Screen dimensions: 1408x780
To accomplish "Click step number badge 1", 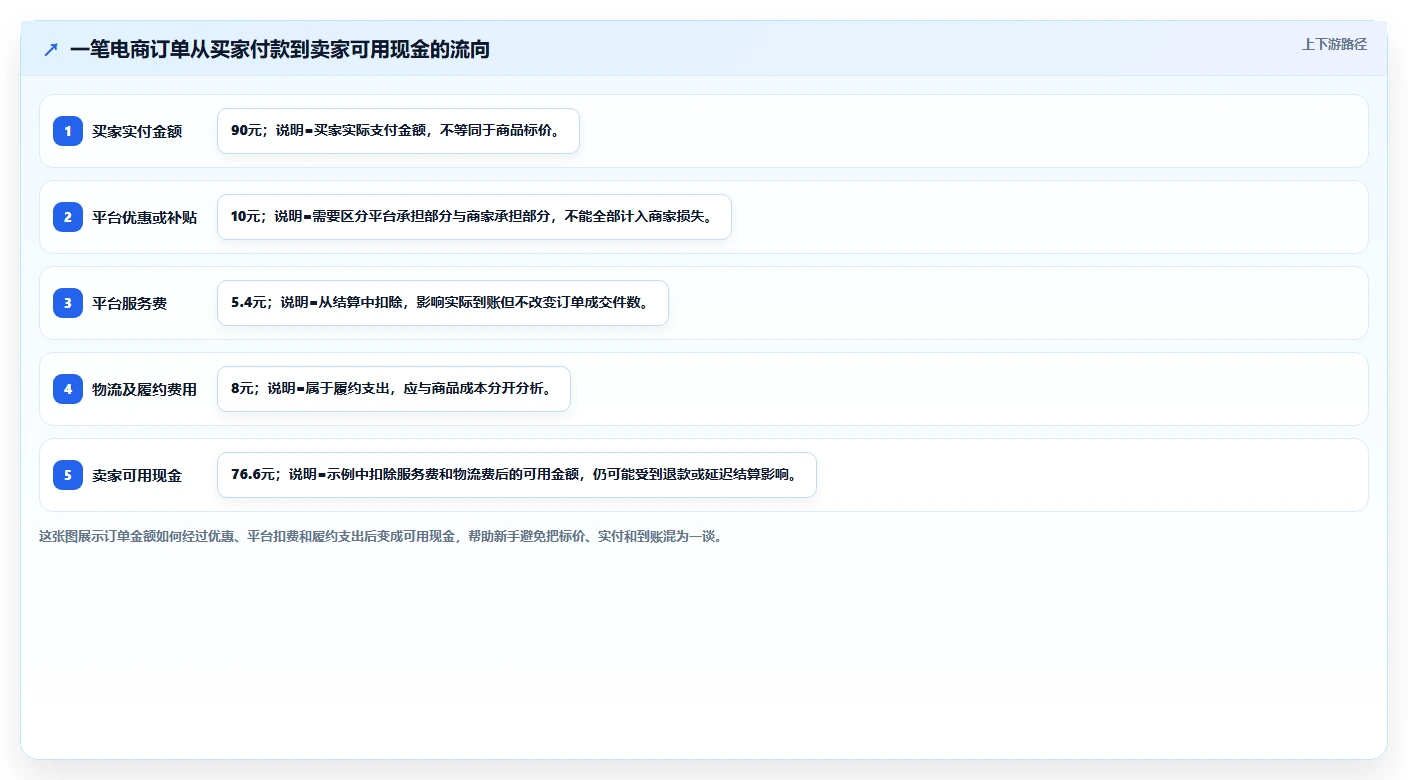I will click(x=68, y=131).
